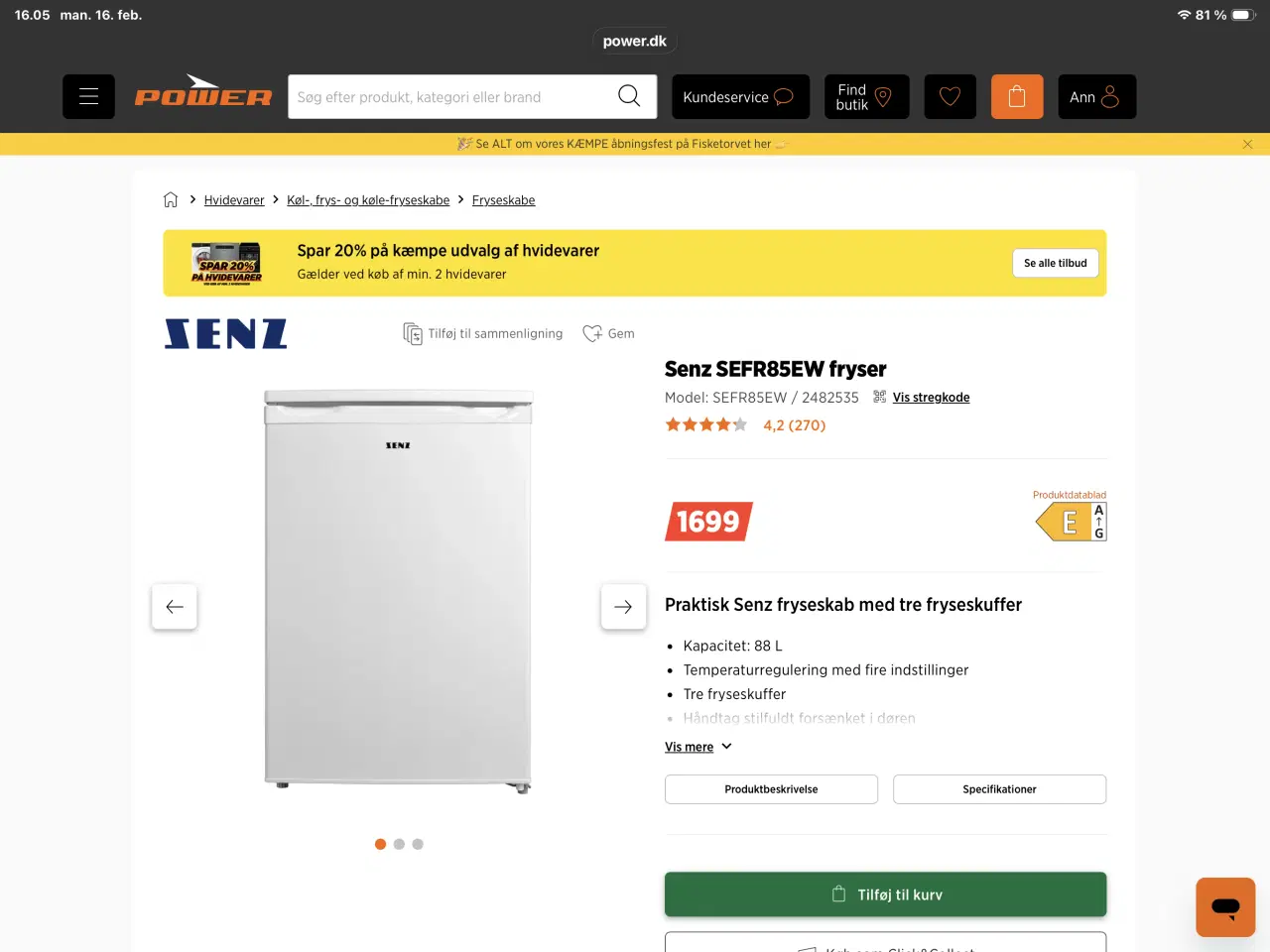Click the Se alle tilbud button
This screenshot has width=1270, height=952.
click(1055, 263)
